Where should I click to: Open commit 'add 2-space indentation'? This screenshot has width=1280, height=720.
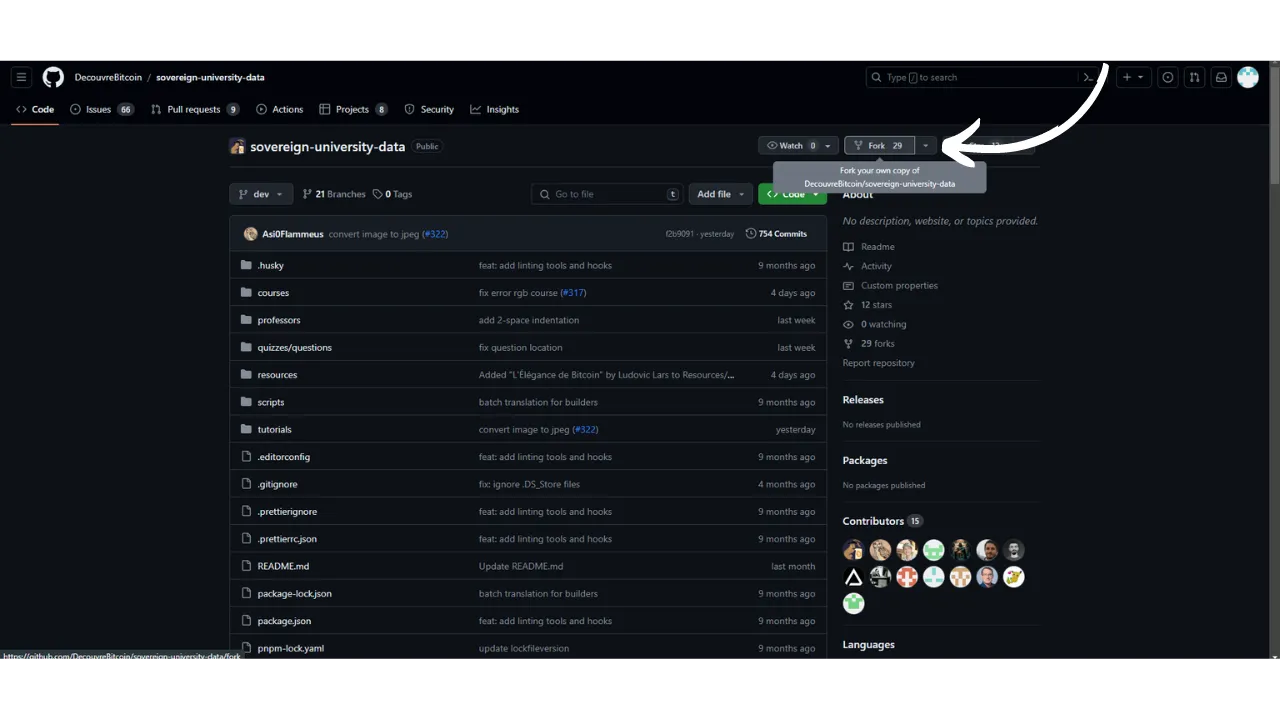pyautogui.click(x=529, y=320)
